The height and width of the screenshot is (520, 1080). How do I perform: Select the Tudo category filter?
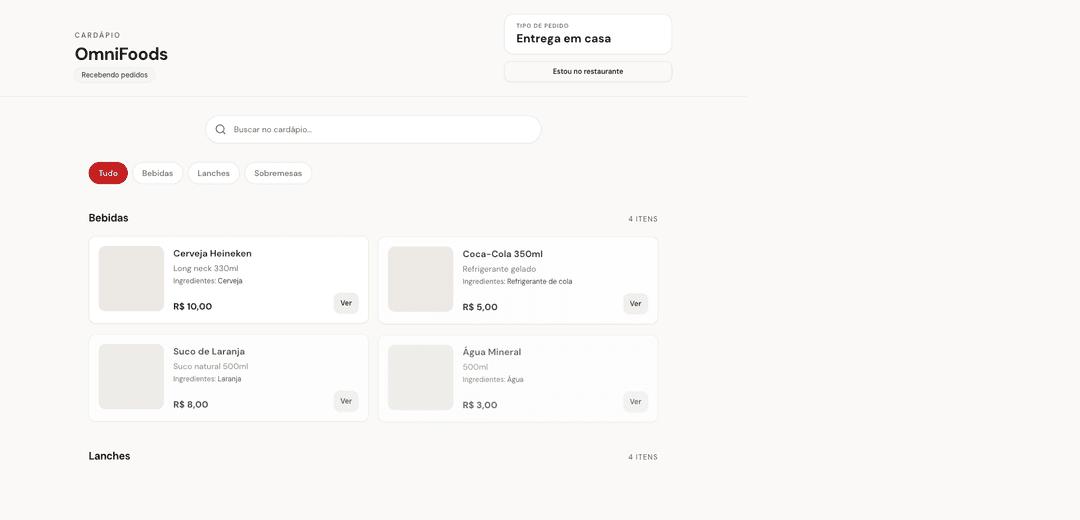coord(108,174)
